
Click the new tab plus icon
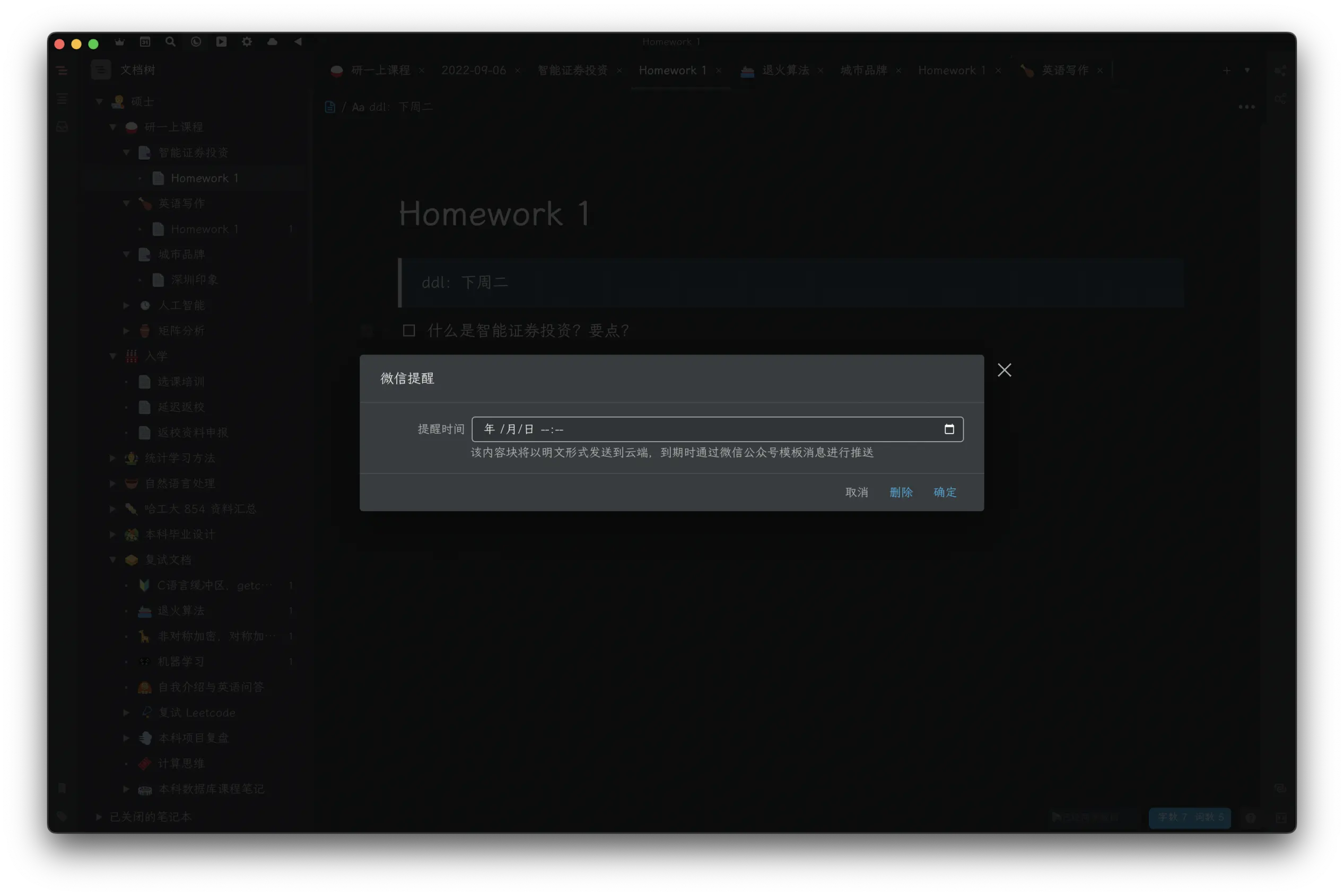(x=1226, y=71)
